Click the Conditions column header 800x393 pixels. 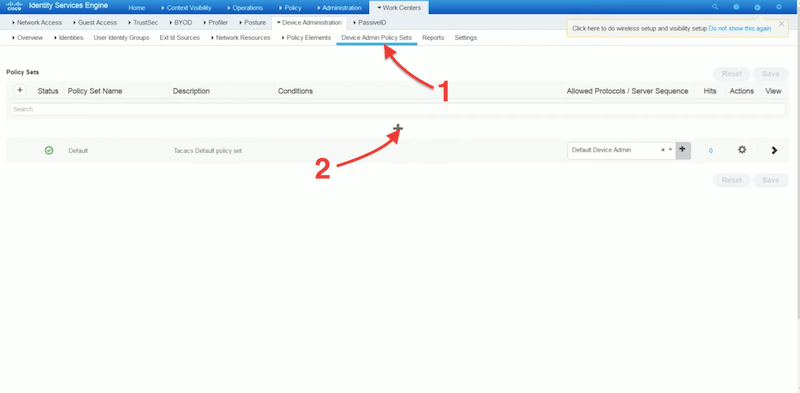click(x=295, y=91)
